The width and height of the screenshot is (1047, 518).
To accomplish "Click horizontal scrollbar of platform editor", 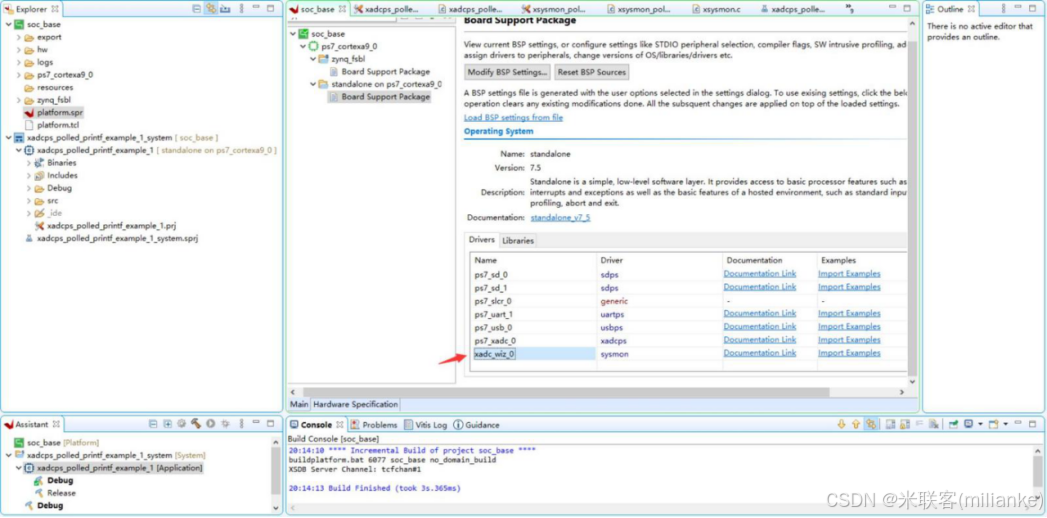I will tap(566, 393).
